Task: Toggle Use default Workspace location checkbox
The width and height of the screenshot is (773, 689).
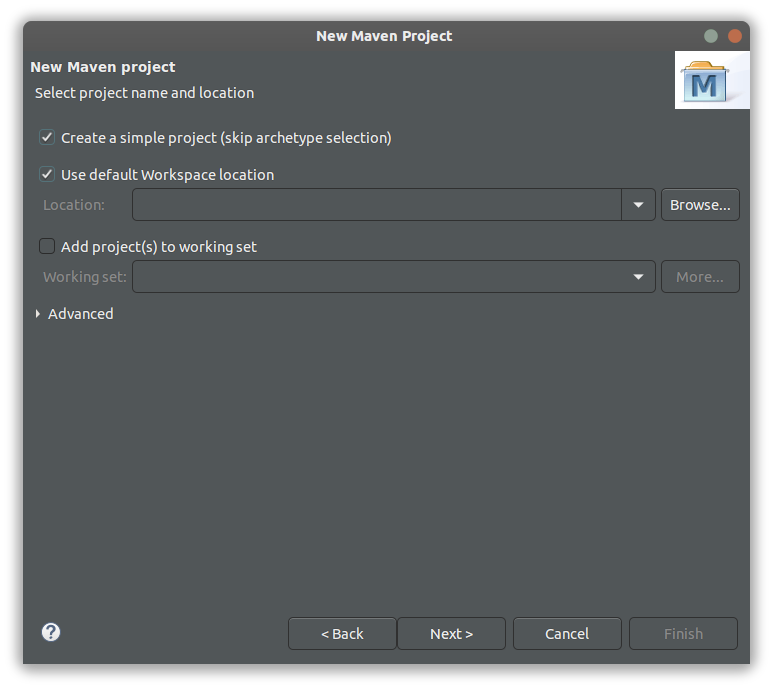Action: (47, 174)
